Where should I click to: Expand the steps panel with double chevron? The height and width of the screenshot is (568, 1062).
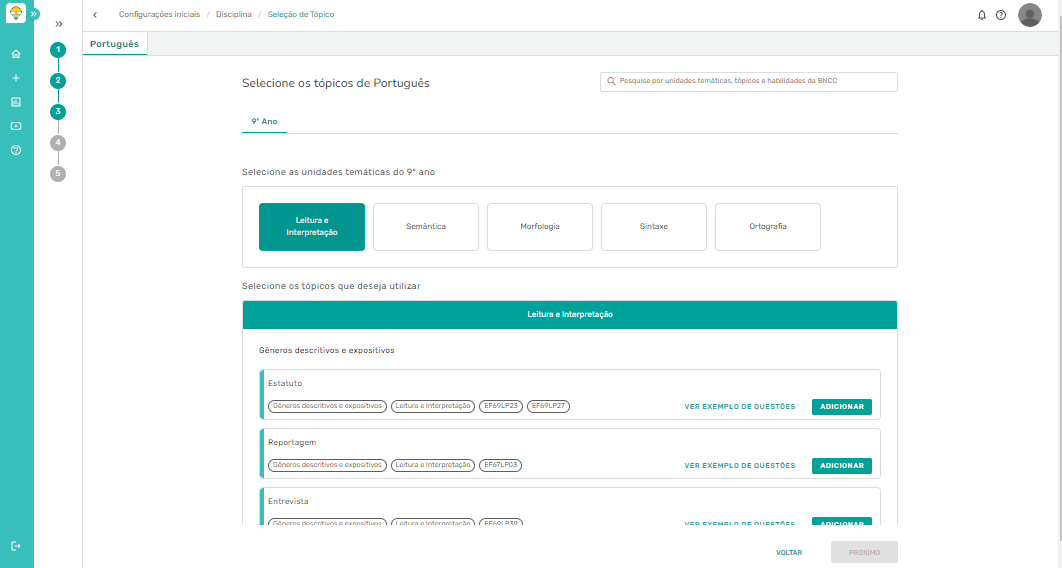point(59,24)
